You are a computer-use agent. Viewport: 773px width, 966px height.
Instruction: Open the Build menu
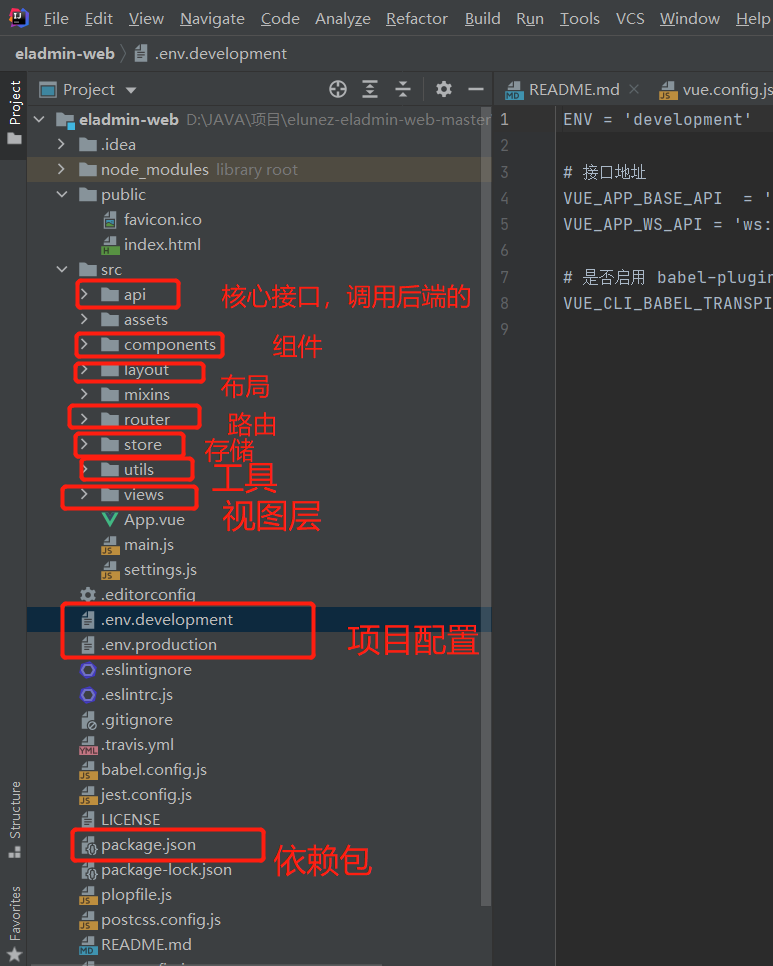point(482,19)
